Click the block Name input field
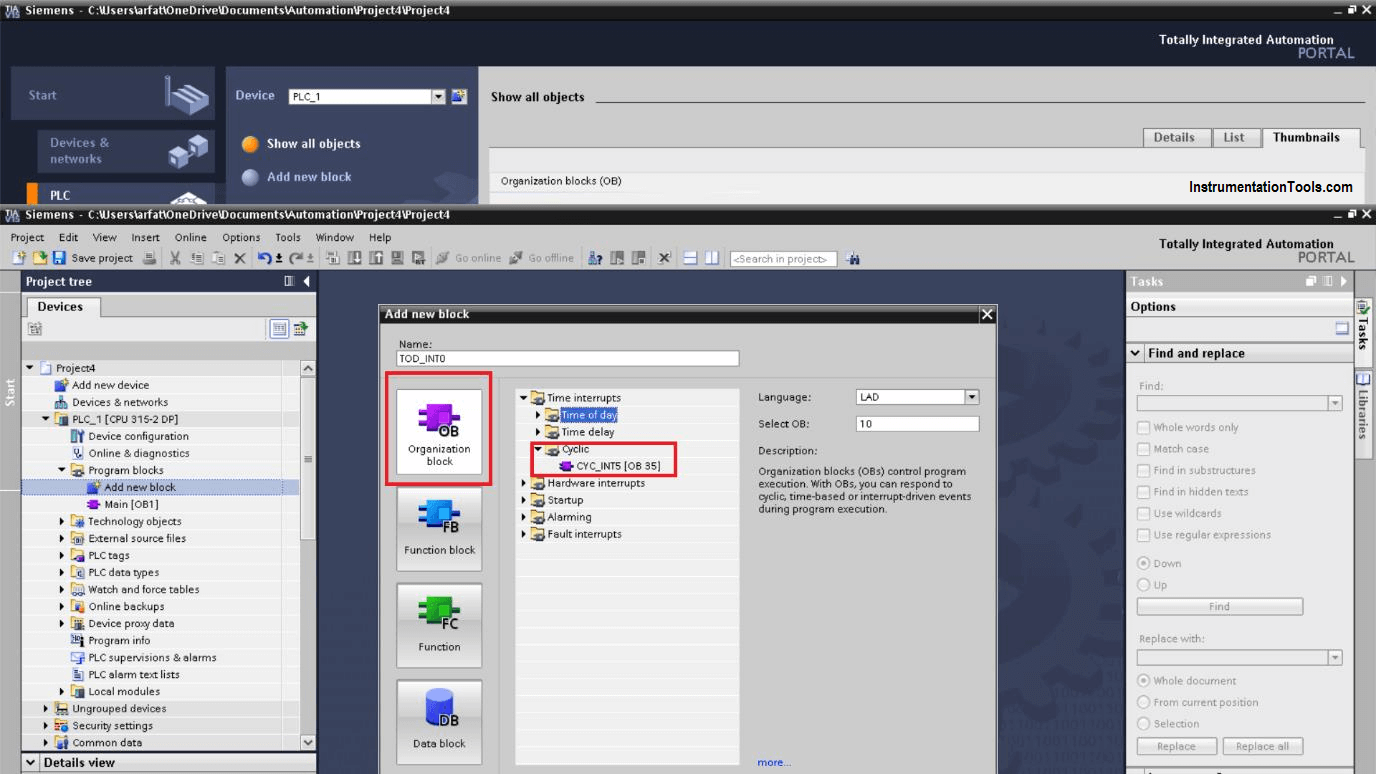This screenshot has width=1376, height=774. tap(568, 358)
